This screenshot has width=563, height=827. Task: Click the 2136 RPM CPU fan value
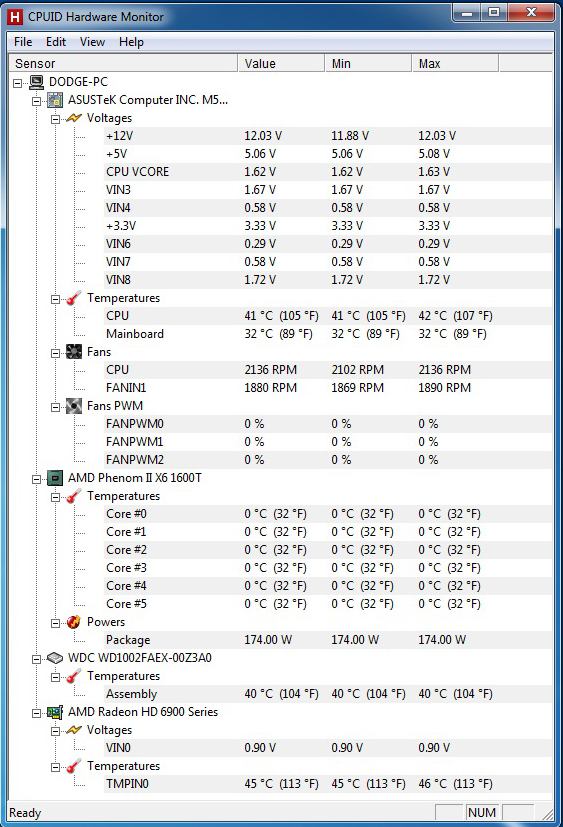coord(271,370)
